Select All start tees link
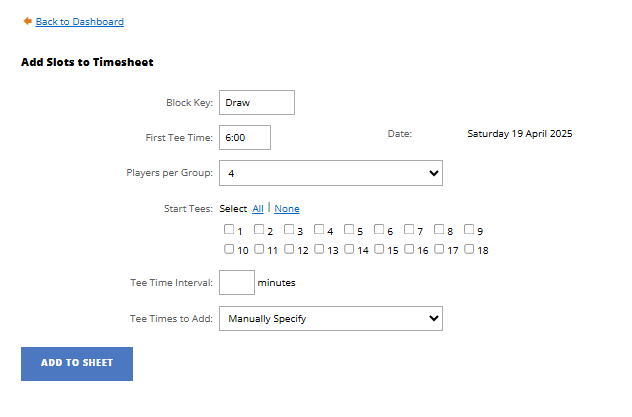Image resolution: width=632 pixels, height=417 pixels. 258,209
